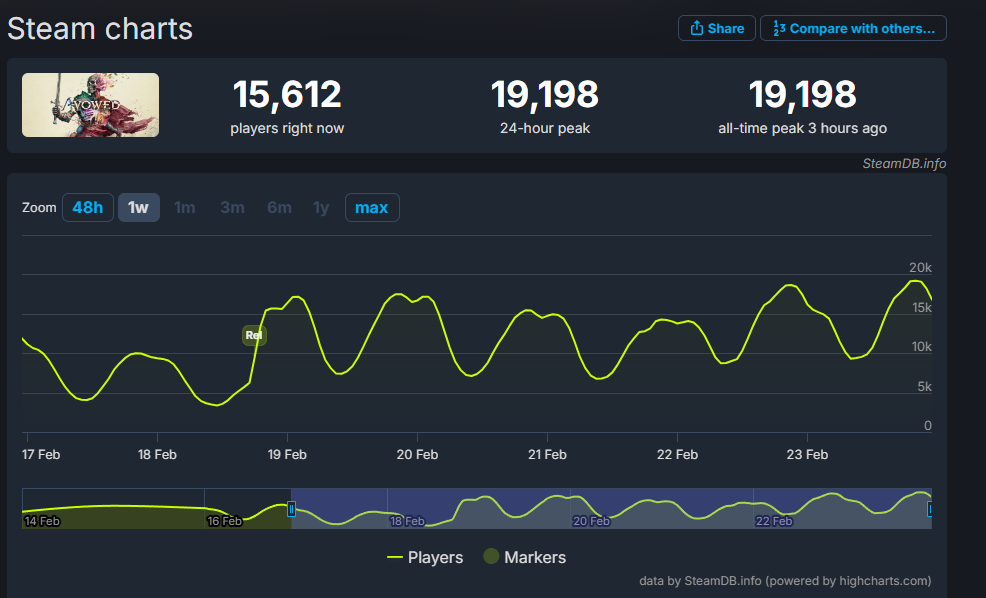Toggle the Markers series in legend
The width and height of the screenshot is (986, 598).
click(524, 557)
